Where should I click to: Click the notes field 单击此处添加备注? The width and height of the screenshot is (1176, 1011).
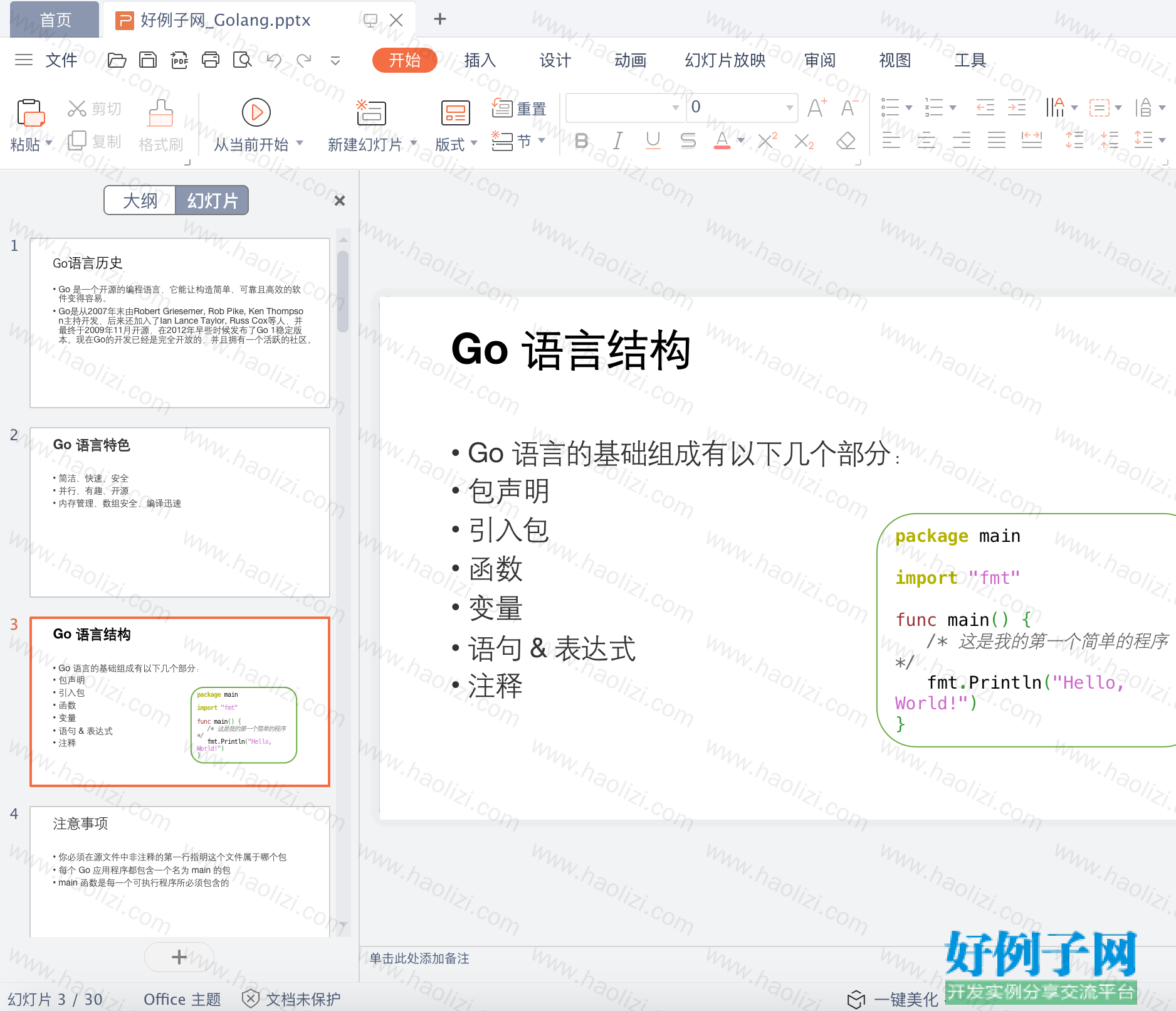(419, 958)
